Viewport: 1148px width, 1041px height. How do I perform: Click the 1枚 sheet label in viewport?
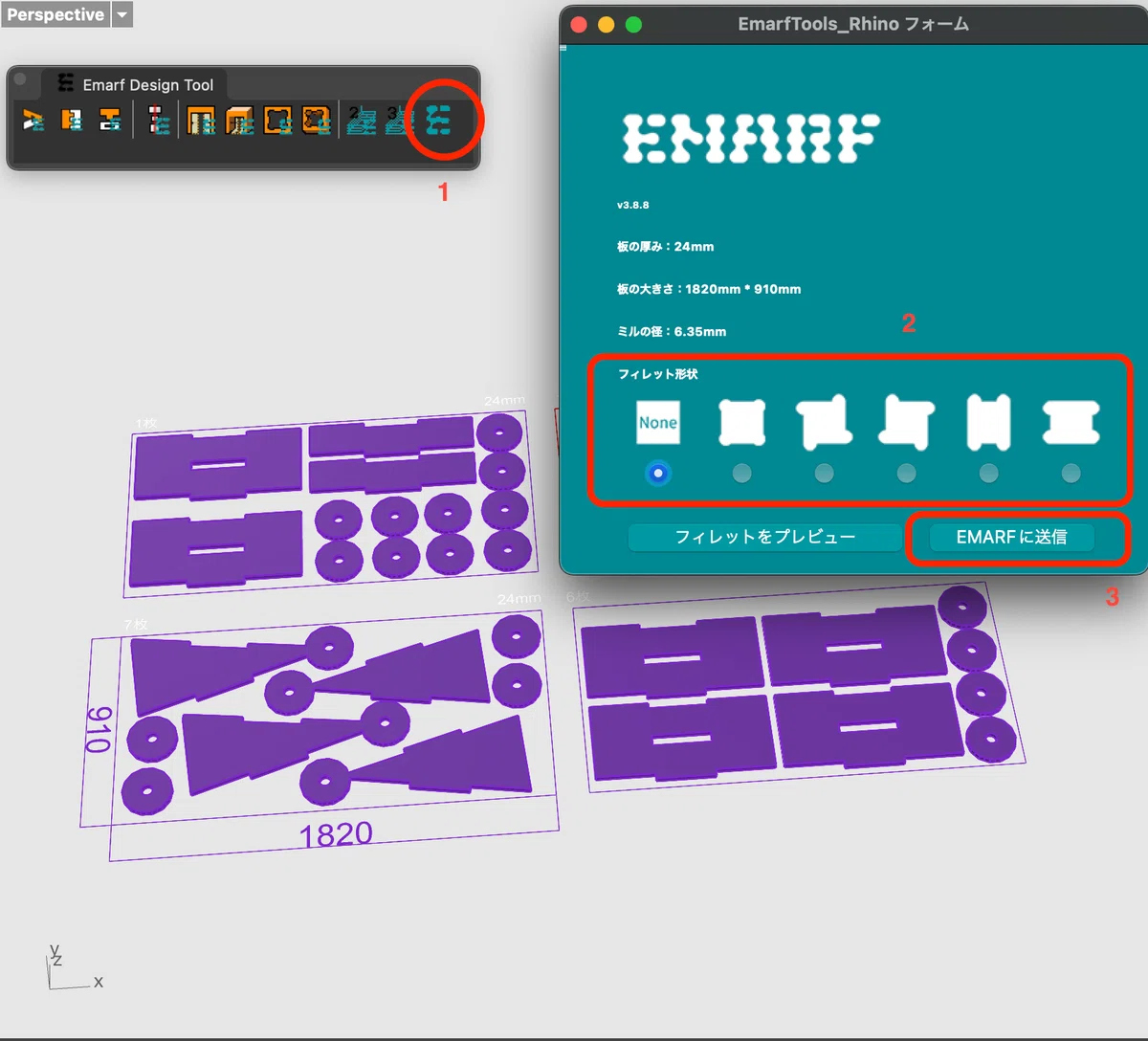pyautogui.click(x=146, y=423)
